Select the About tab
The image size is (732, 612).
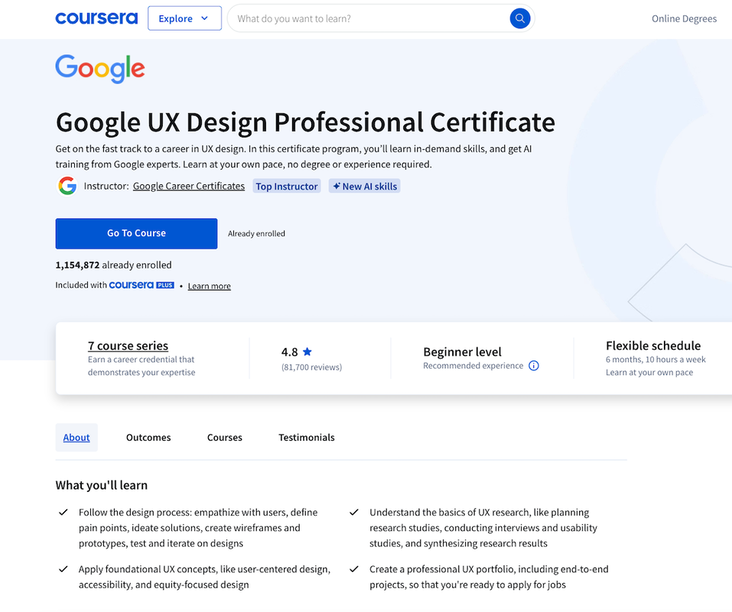77,437
